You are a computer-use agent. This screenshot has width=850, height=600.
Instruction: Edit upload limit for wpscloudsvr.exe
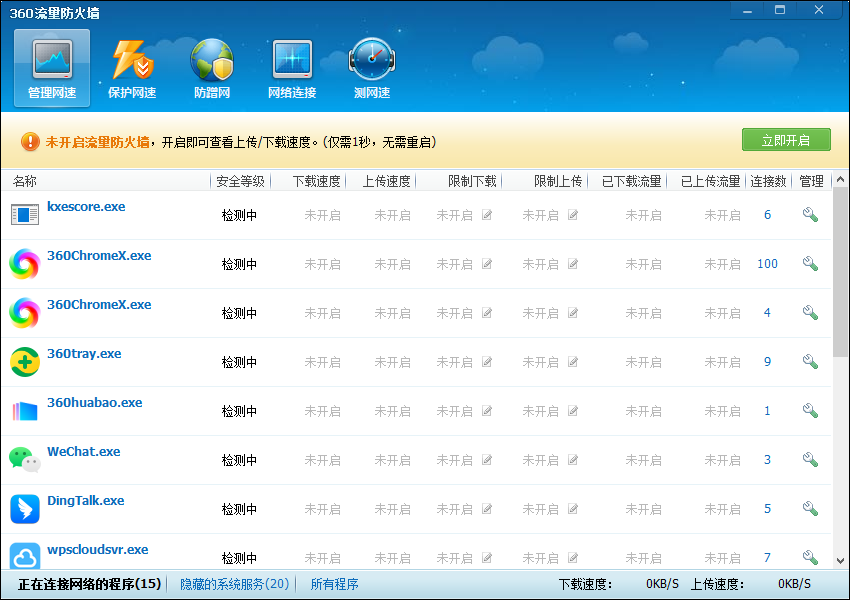(x=572, y=558)
